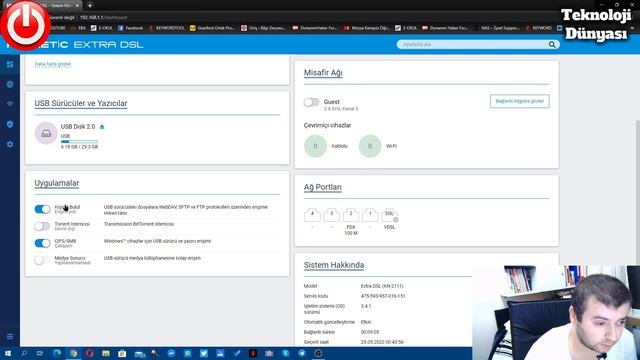Open the EBA bookmark
The height and width of the screenshot is (360, 640).
coord(78,28)
